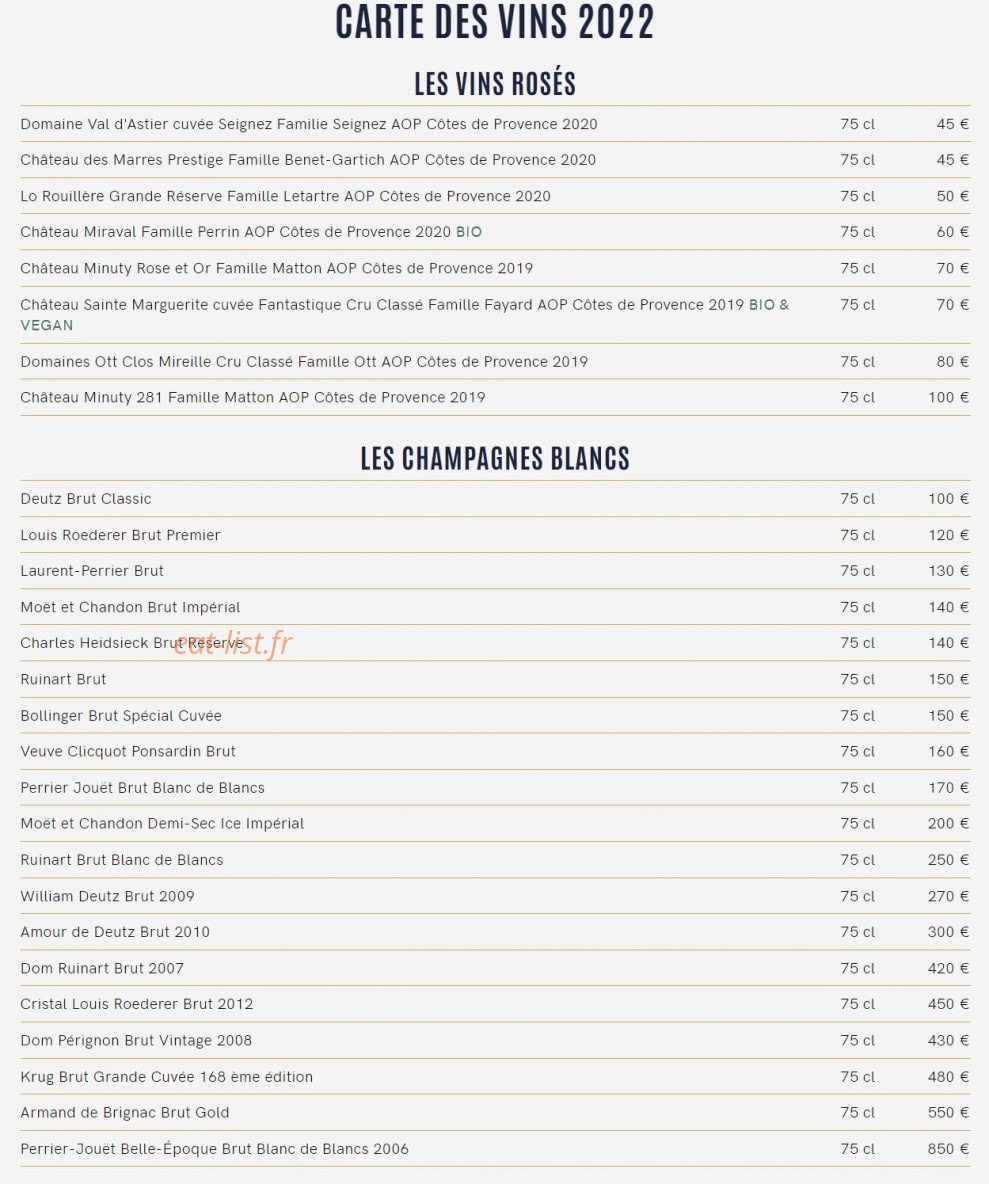Click the 850 € price of Belle-Époque
Image resolution: width=989 pixels, height=1184 pixels.
pyautogui.click(x=948, y=1149)
